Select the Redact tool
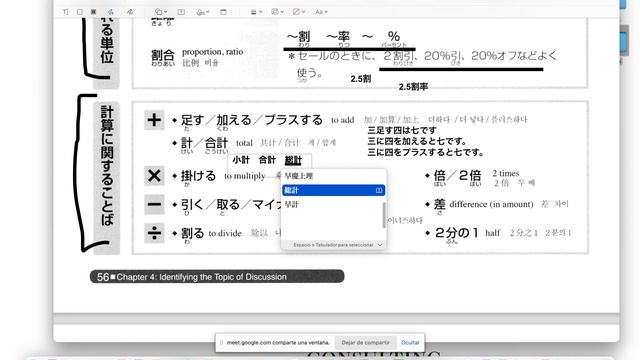Viewport: 640px width, 360px height. click(93, 12)
